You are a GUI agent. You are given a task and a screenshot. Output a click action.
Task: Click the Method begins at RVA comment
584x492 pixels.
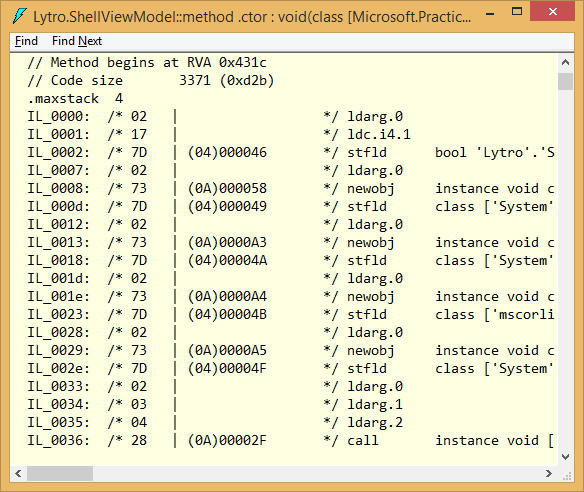pos(147,63)
